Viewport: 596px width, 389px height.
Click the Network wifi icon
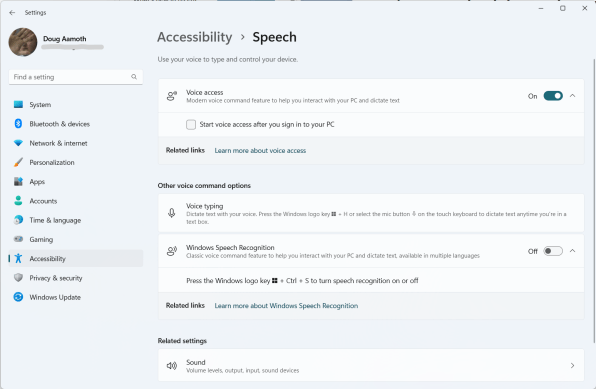pyautogui.click(x=18, y=143)
